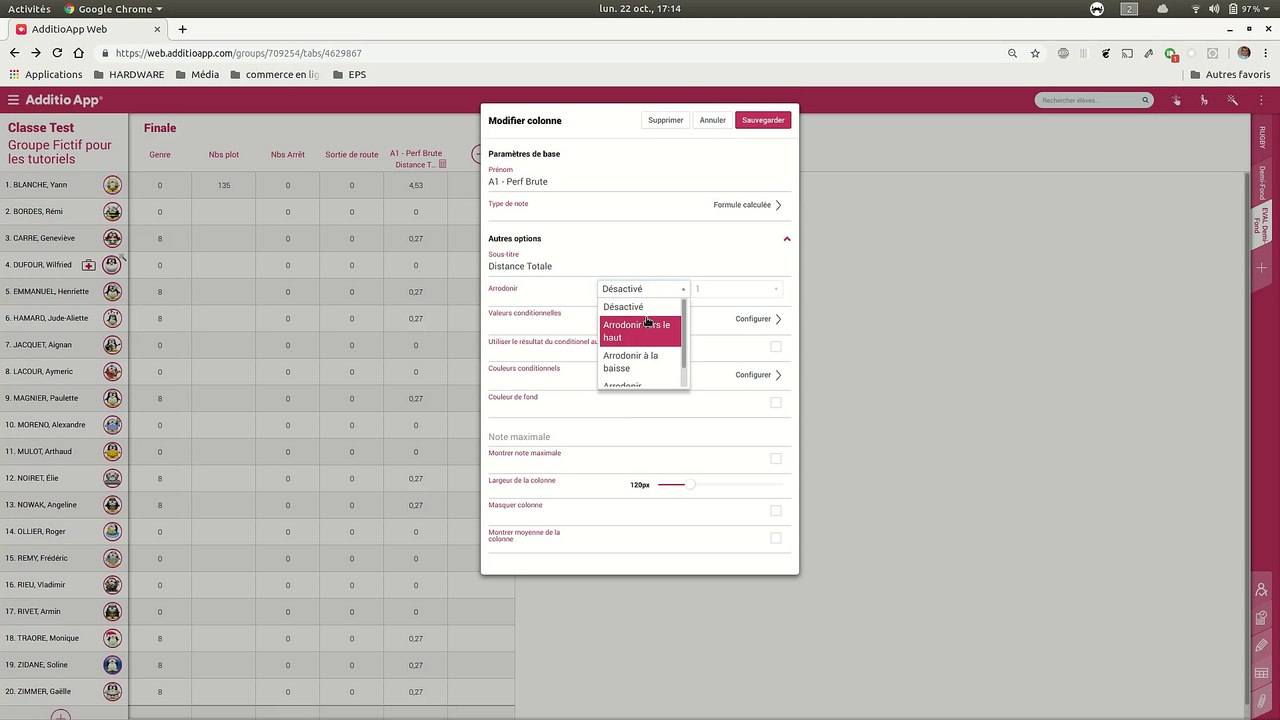Select Arrodonir à la baisse option
The width and height of the screenshot is (1280, 720).
tap(640, 362)
